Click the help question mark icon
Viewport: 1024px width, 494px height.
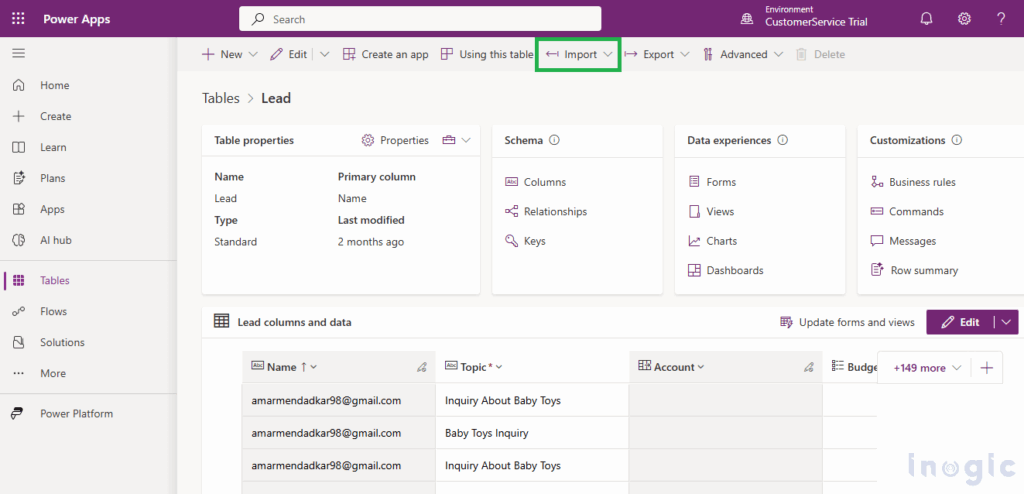click(x=1001, y=19)
